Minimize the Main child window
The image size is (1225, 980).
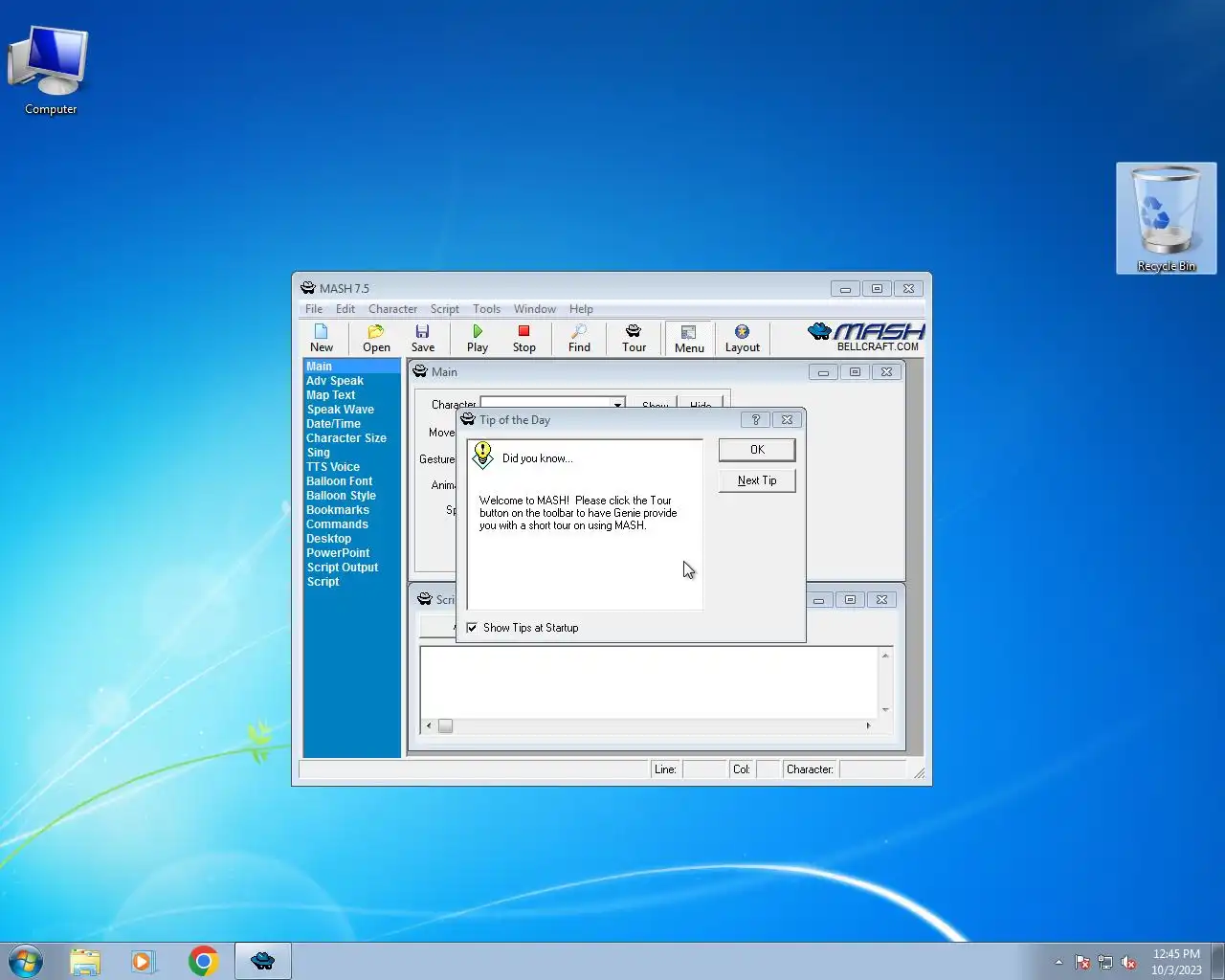coord(823,372)
